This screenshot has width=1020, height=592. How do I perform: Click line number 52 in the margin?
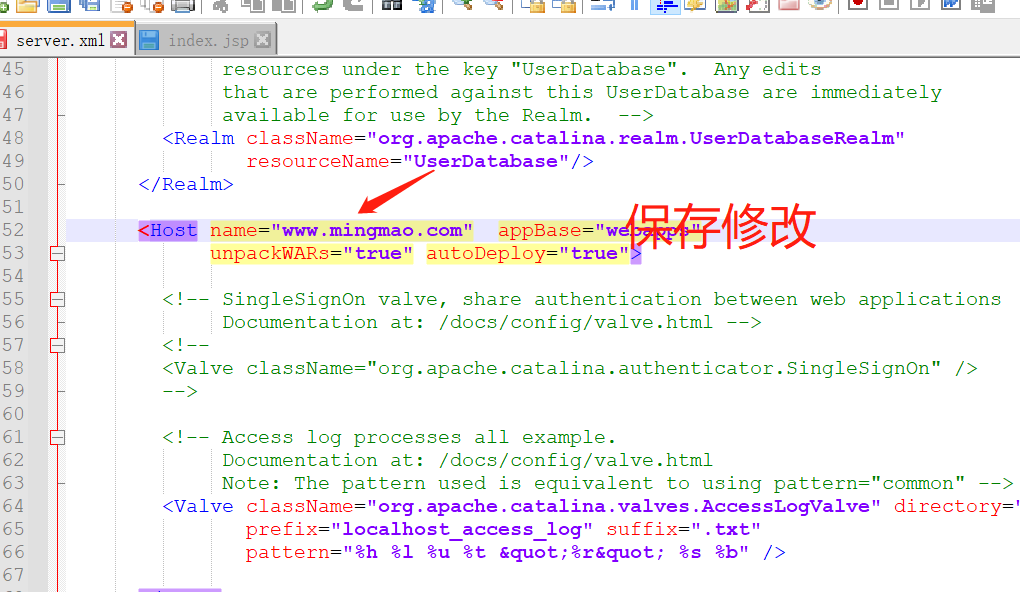tap(13, 230)
